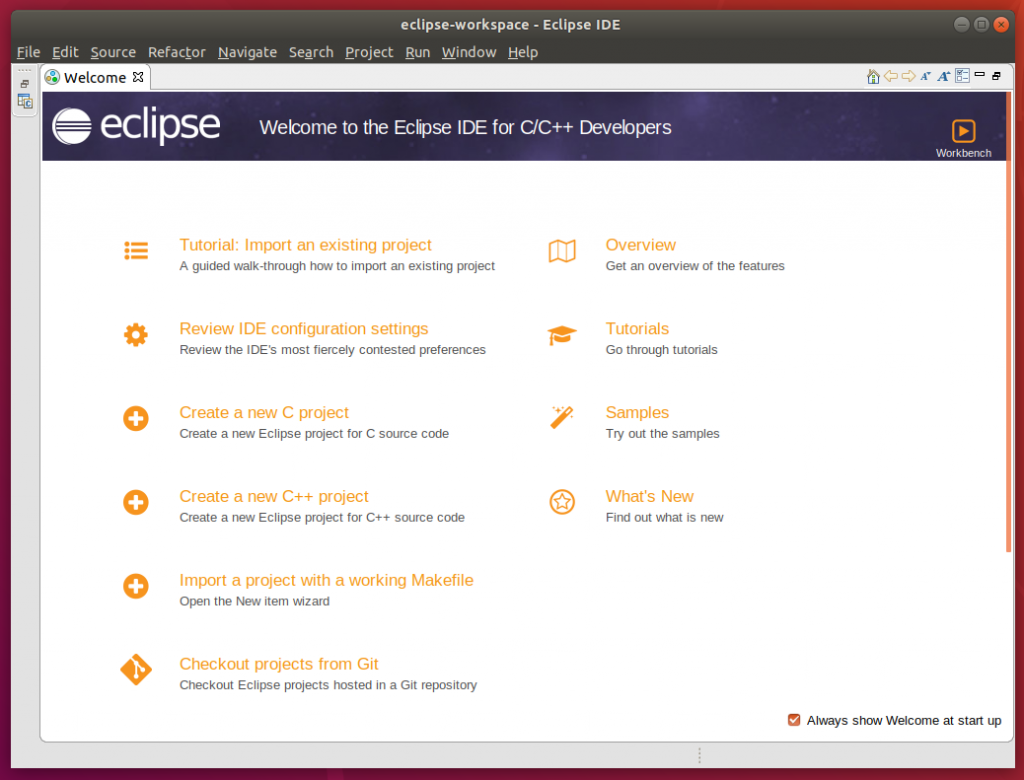Open Import a project with a working Makefile
This screenshot has height=780, width=1024.
click(326, 580)
